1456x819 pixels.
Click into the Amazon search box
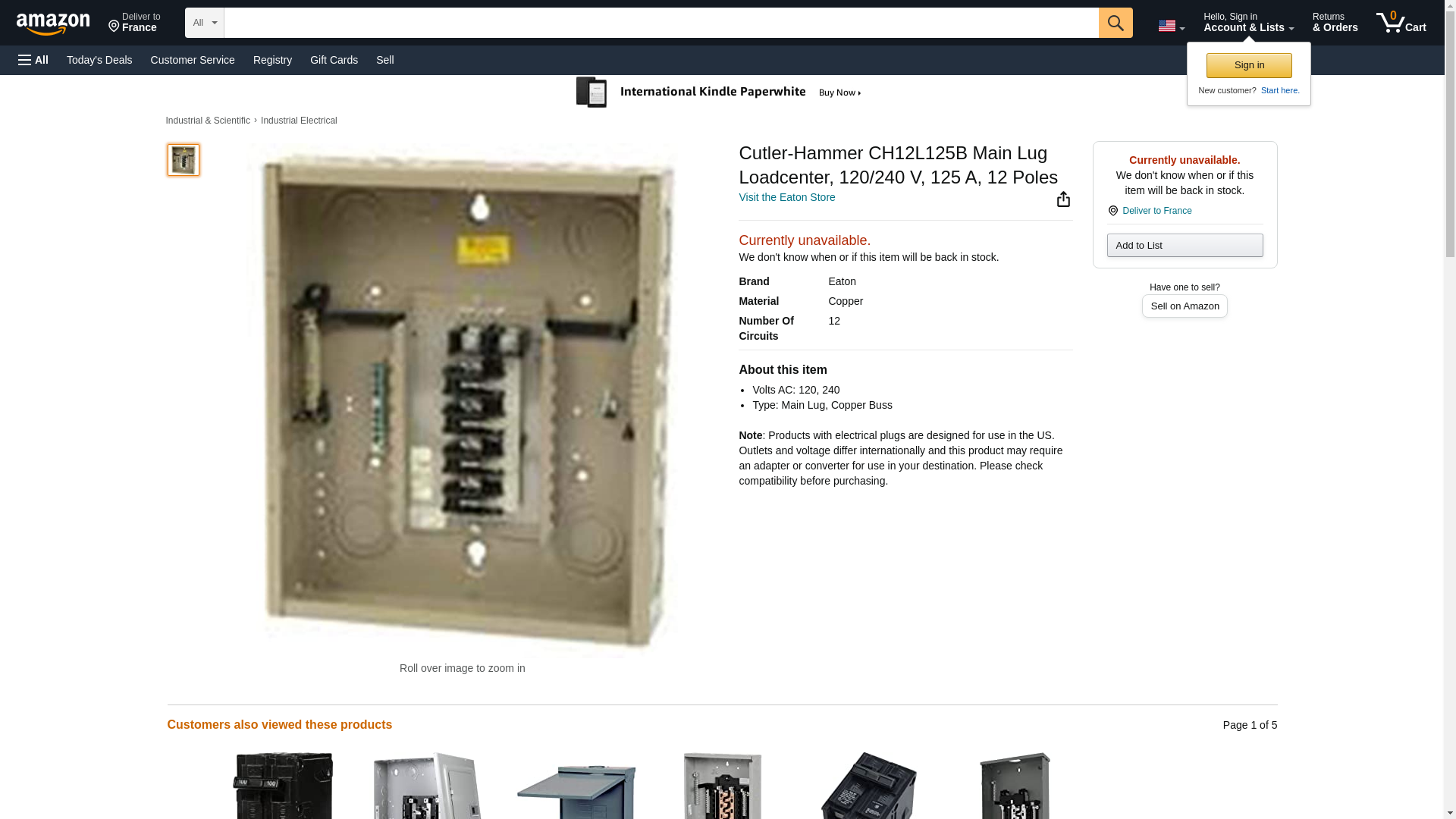coord(661,23)
